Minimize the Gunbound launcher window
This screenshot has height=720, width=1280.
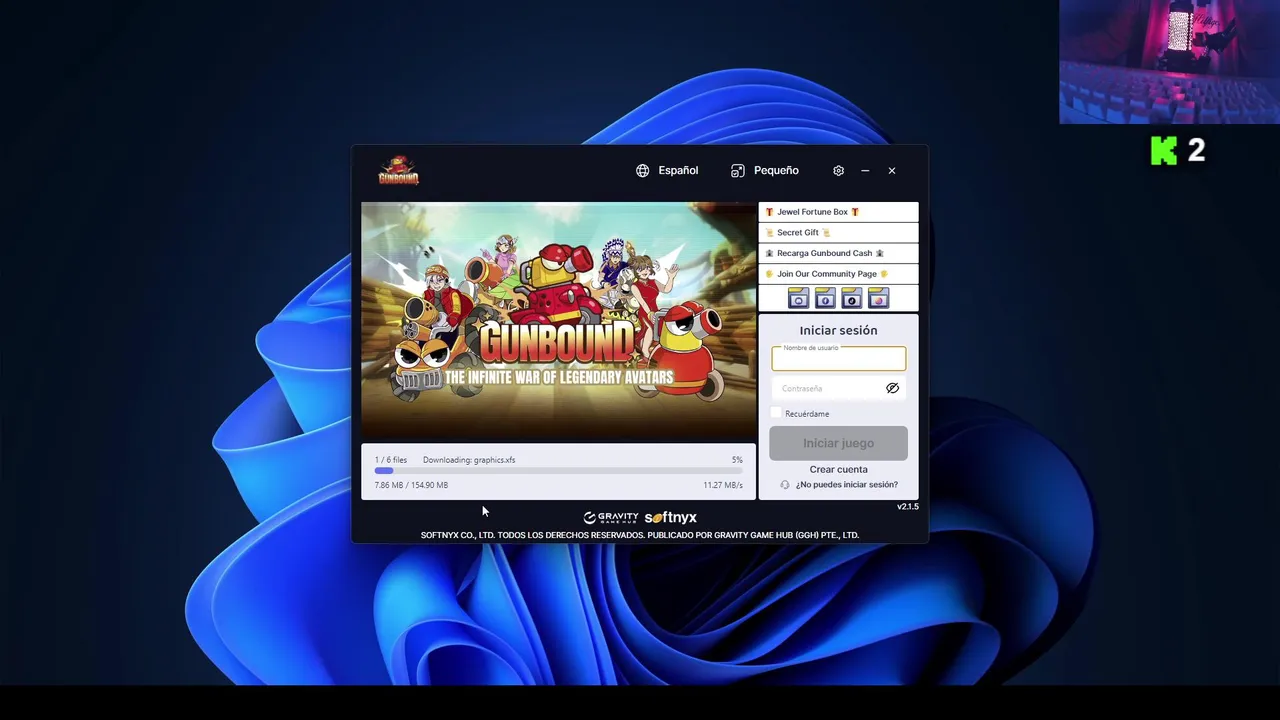[865, 171]
